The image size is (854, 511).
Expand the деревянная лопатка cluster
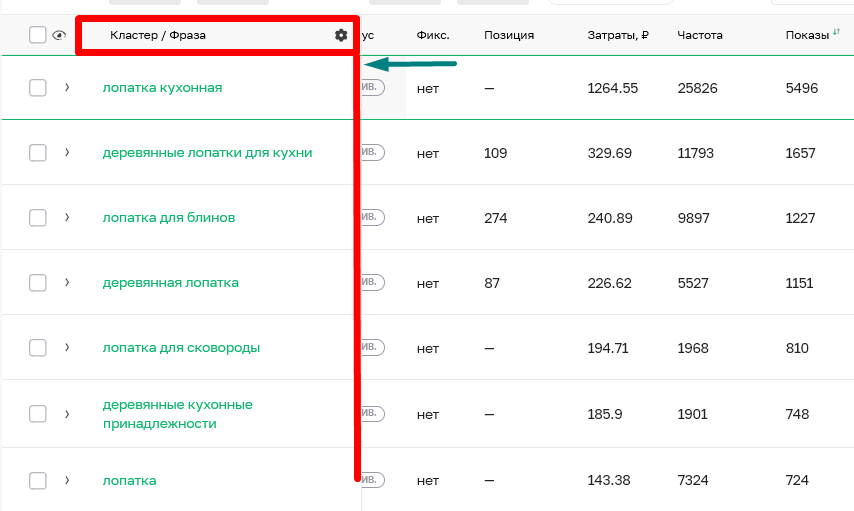click(67, 282)
